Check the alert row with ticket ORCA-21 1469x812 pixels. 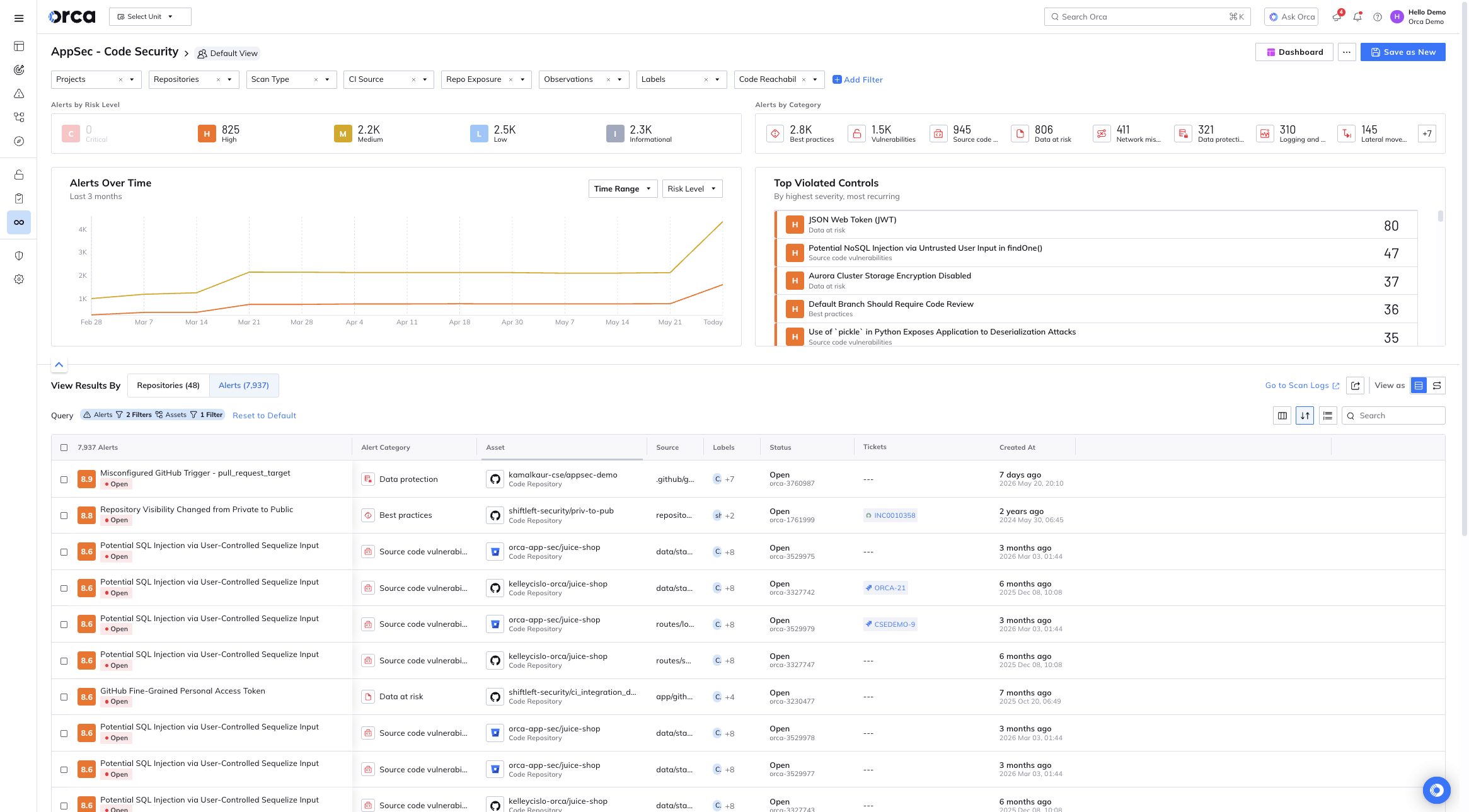64,588
